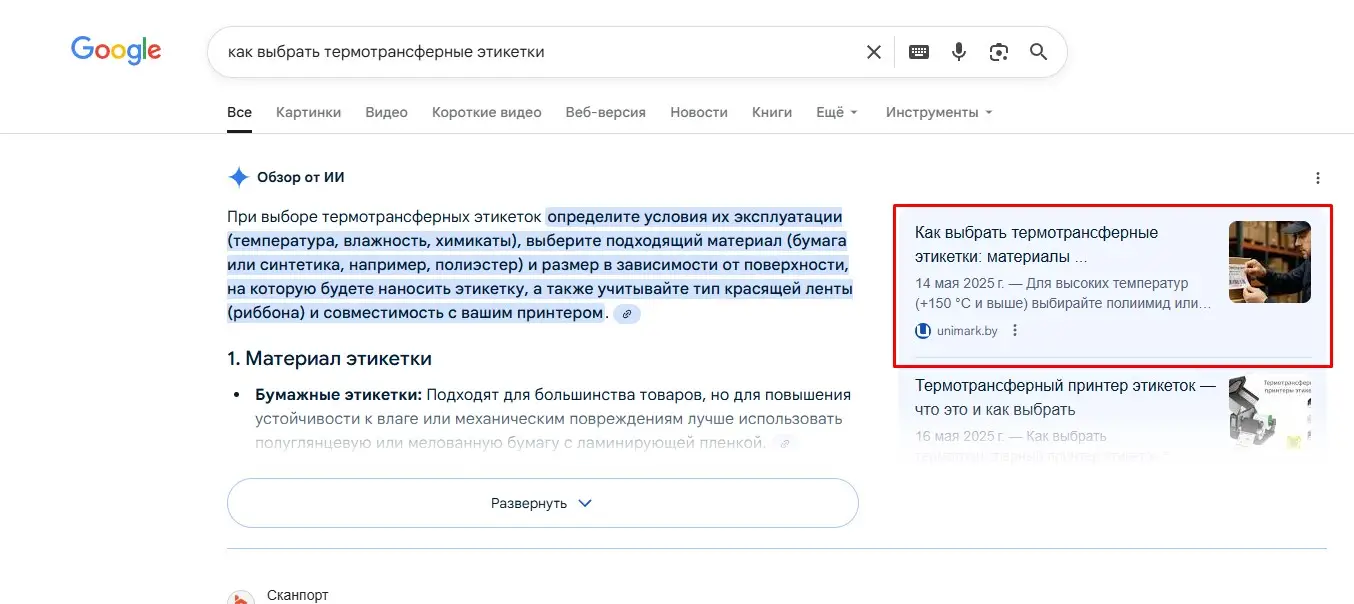
Task: Open the unimark.by article on choosing labels
Action: 1036,244
